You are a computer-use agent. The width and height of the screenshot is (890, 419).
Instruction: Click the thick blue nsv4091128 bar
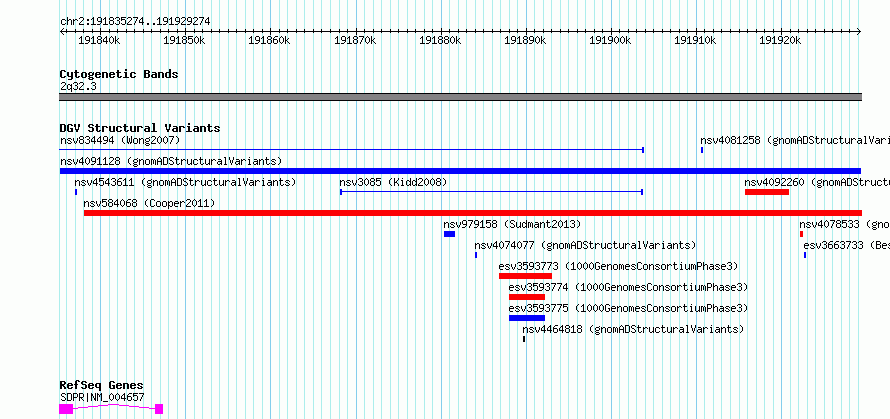[460, 171]
